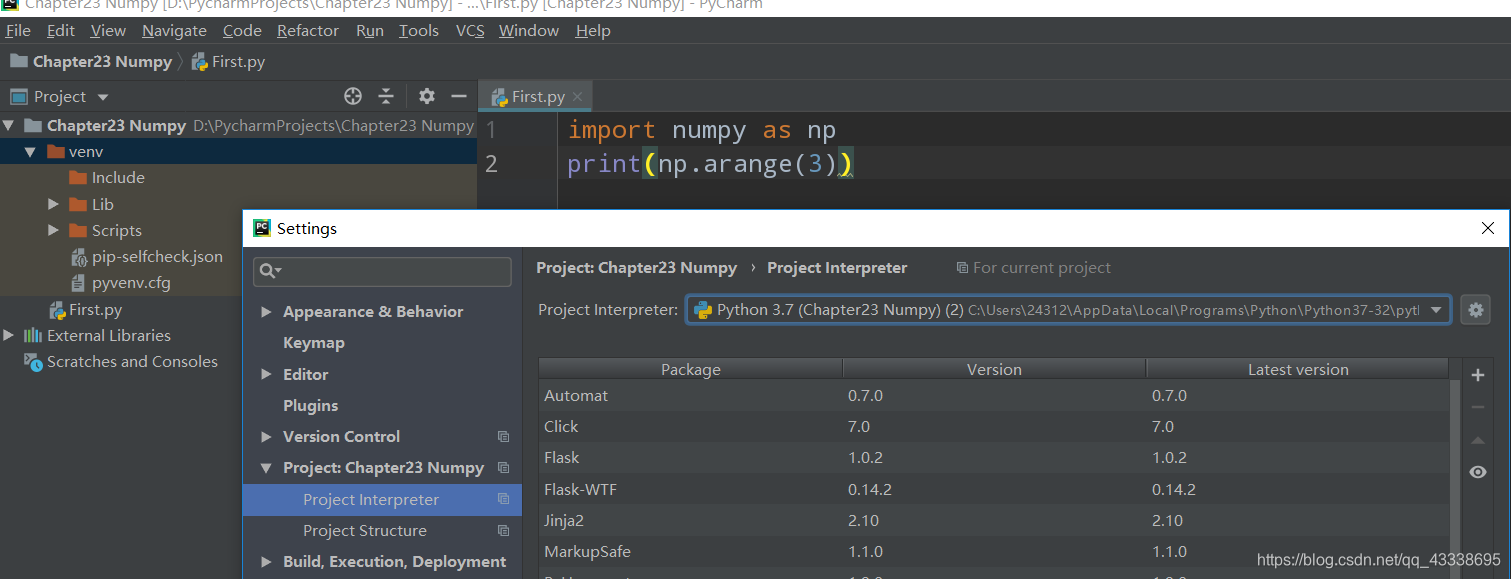Sort by Latest version column header
The image size is (1511, 579).
click(1298, 369)
